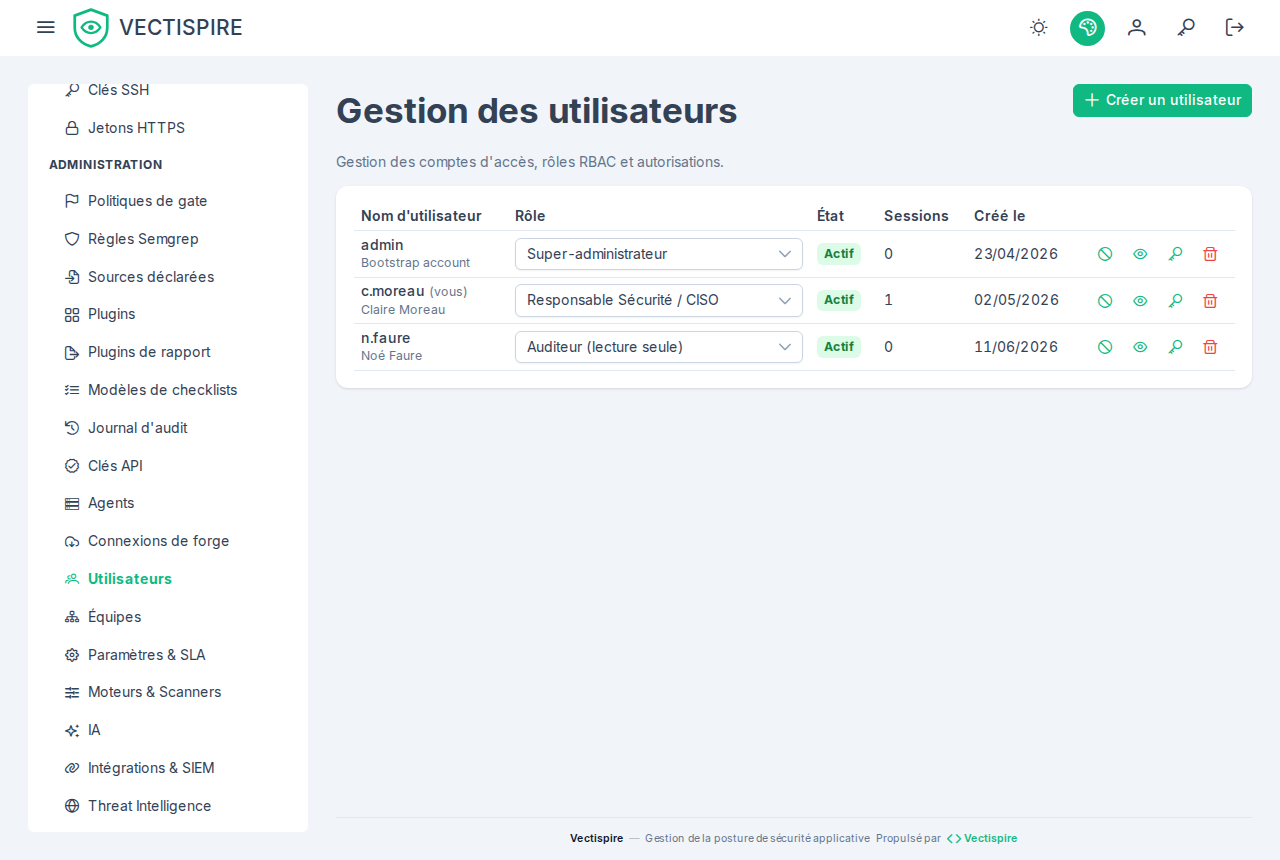Click the Vectispire shield logo
Image resolution: width=1280 pixels, height=860 pixels.
[91, 28]
